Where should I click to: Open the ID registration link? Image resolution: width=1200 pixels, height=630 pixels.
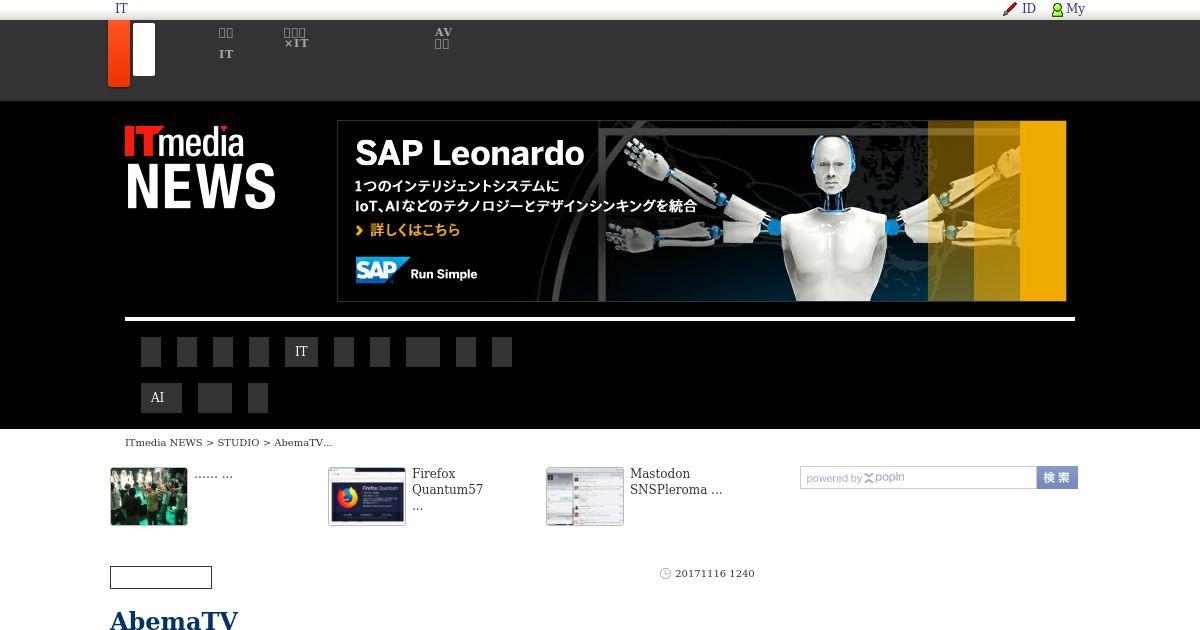click(x=1029, y=9)
